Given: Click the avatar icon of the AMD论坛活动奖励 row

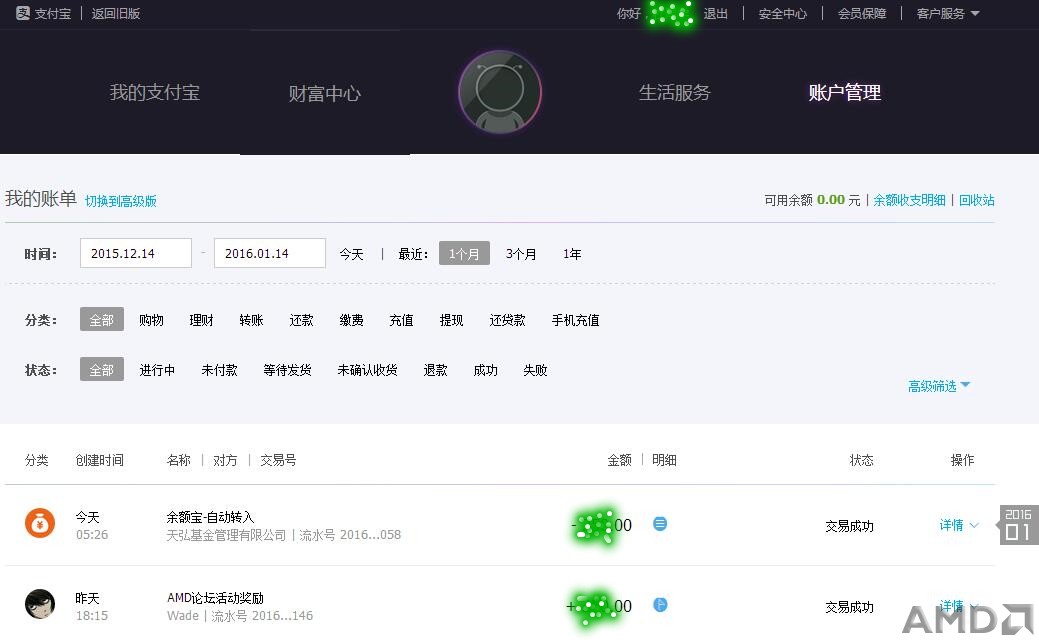Looking at the screenshot, I should 40,604.
